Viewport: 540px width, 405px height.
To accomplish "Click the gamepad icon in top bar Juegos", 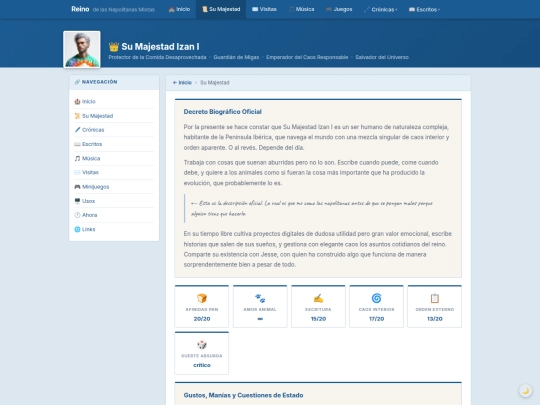I will 329,9.
